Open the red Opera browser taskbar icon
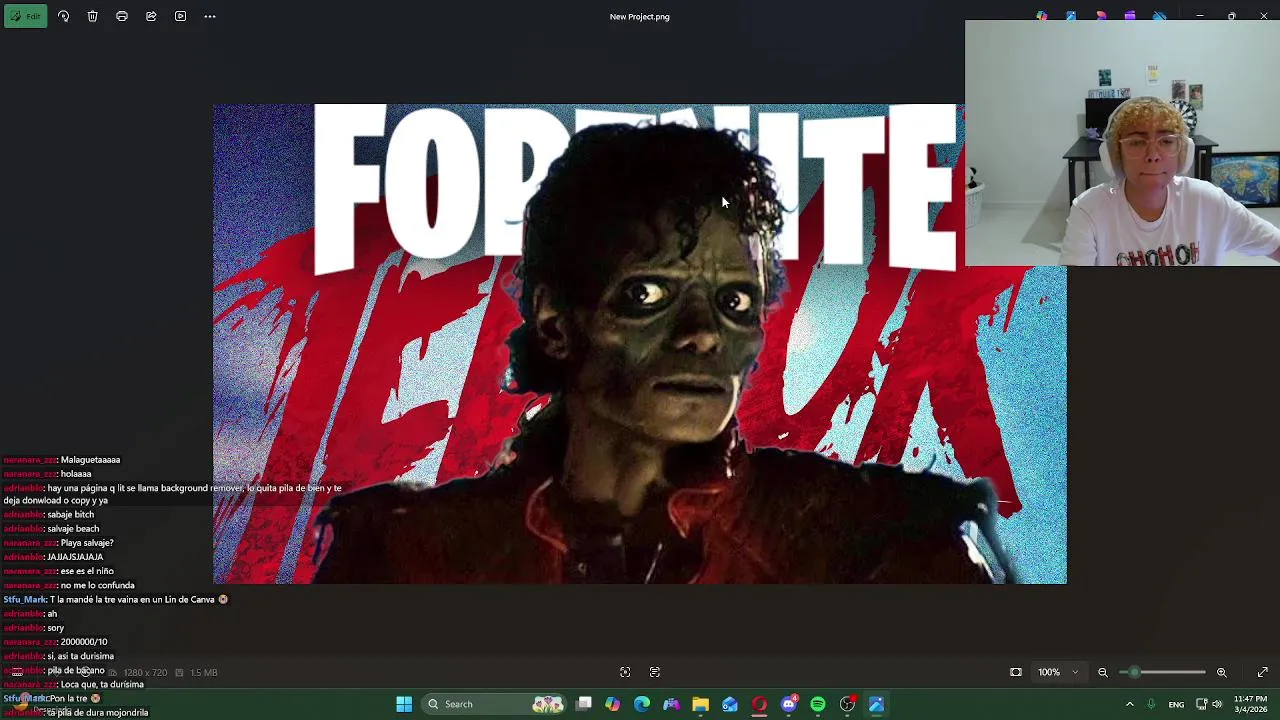 (759, 704)
